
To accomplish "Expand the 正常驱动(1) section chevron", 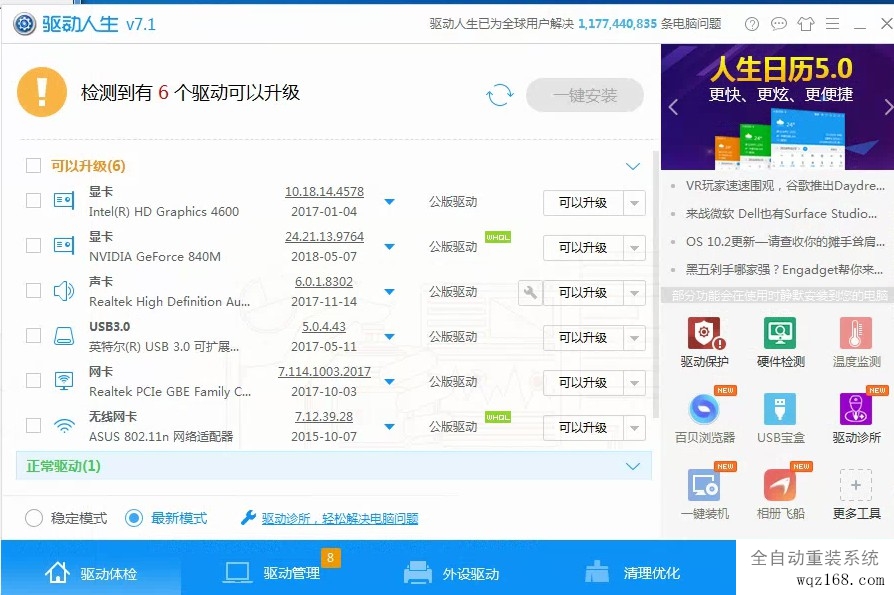I will [x=633, y=467].
